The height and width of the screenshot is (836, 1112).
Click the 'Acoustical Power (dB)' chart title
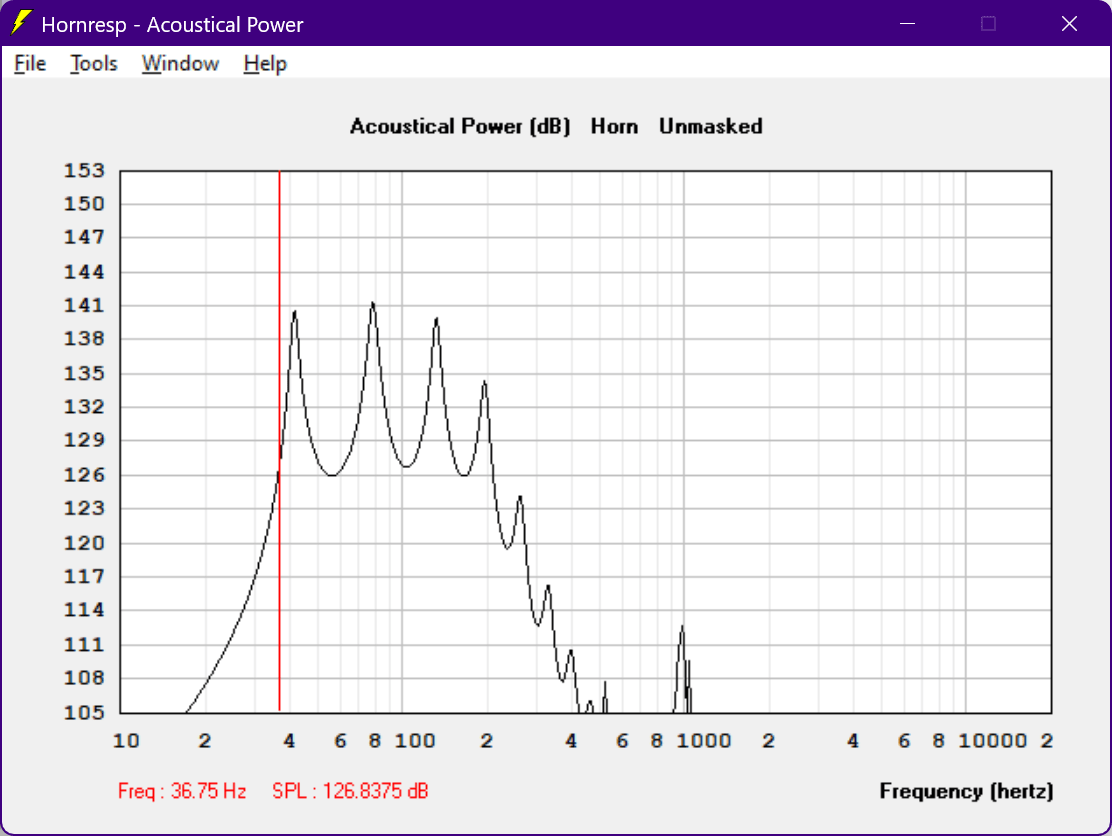[460, 126]
